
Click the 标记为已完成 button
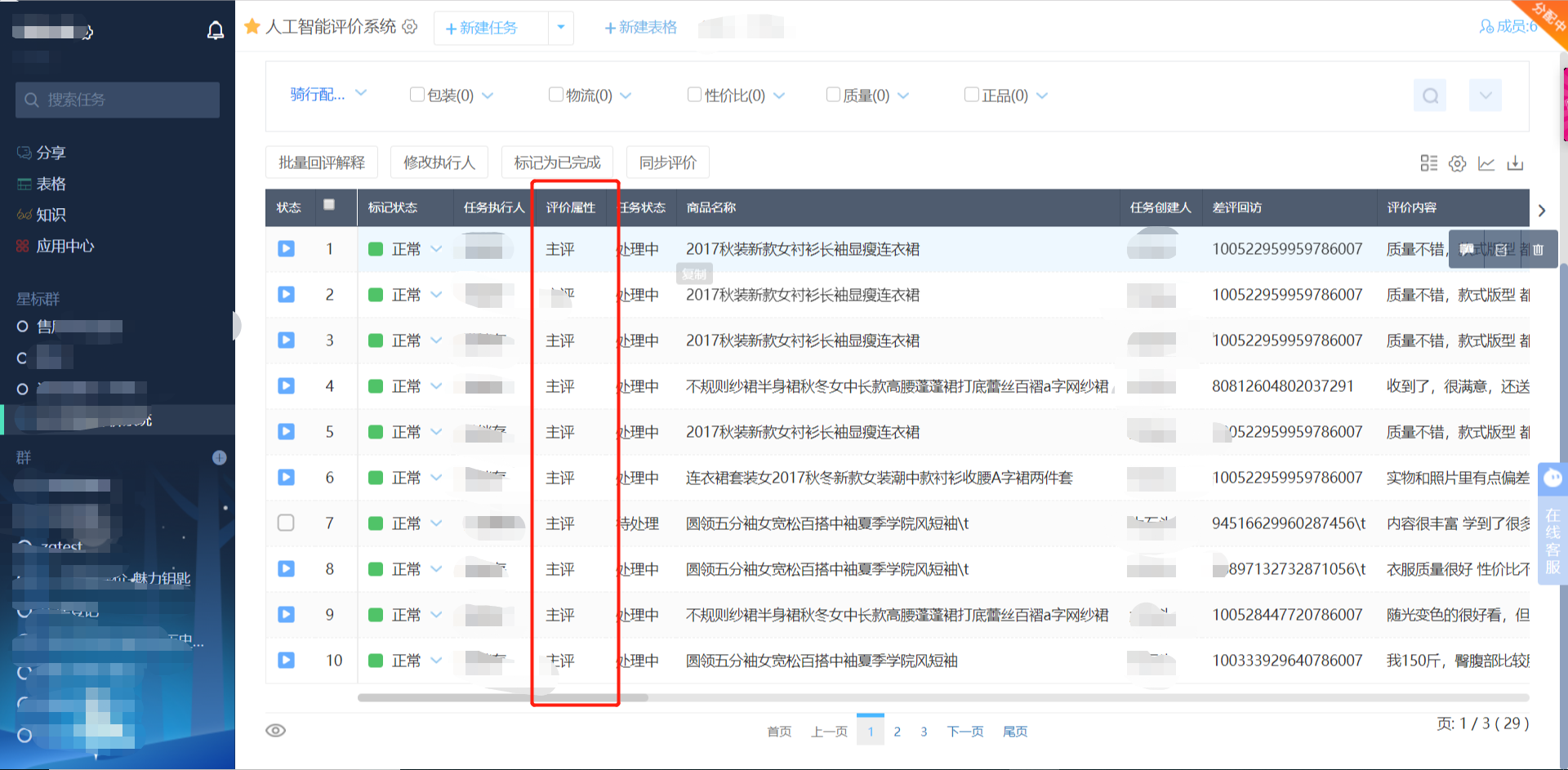click(557, 162)
